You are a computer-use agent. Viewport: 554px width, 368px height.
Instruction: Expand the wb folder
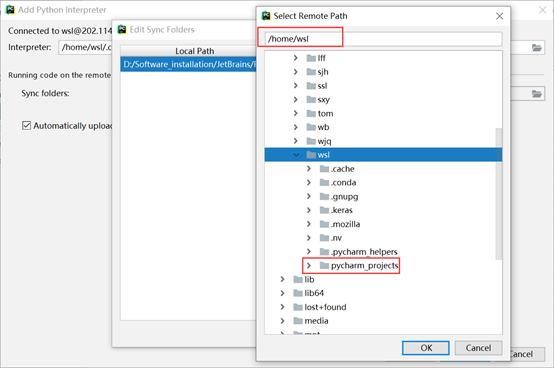pyautogui.click(x=296, y=127)
